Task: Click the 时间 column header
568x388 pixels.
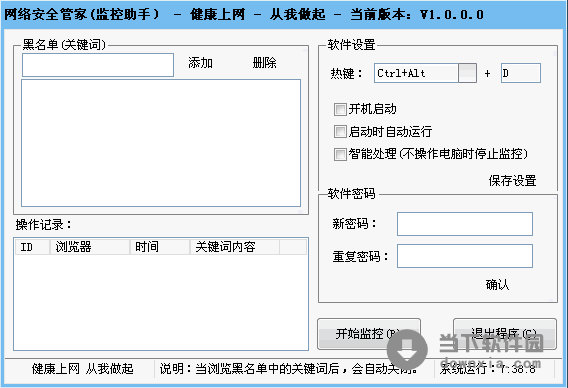Action: [x=160, y=247]
